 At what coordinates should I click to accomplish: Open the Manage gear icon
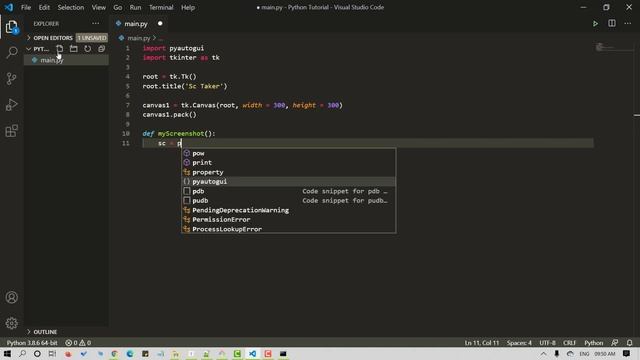(11, 323)
